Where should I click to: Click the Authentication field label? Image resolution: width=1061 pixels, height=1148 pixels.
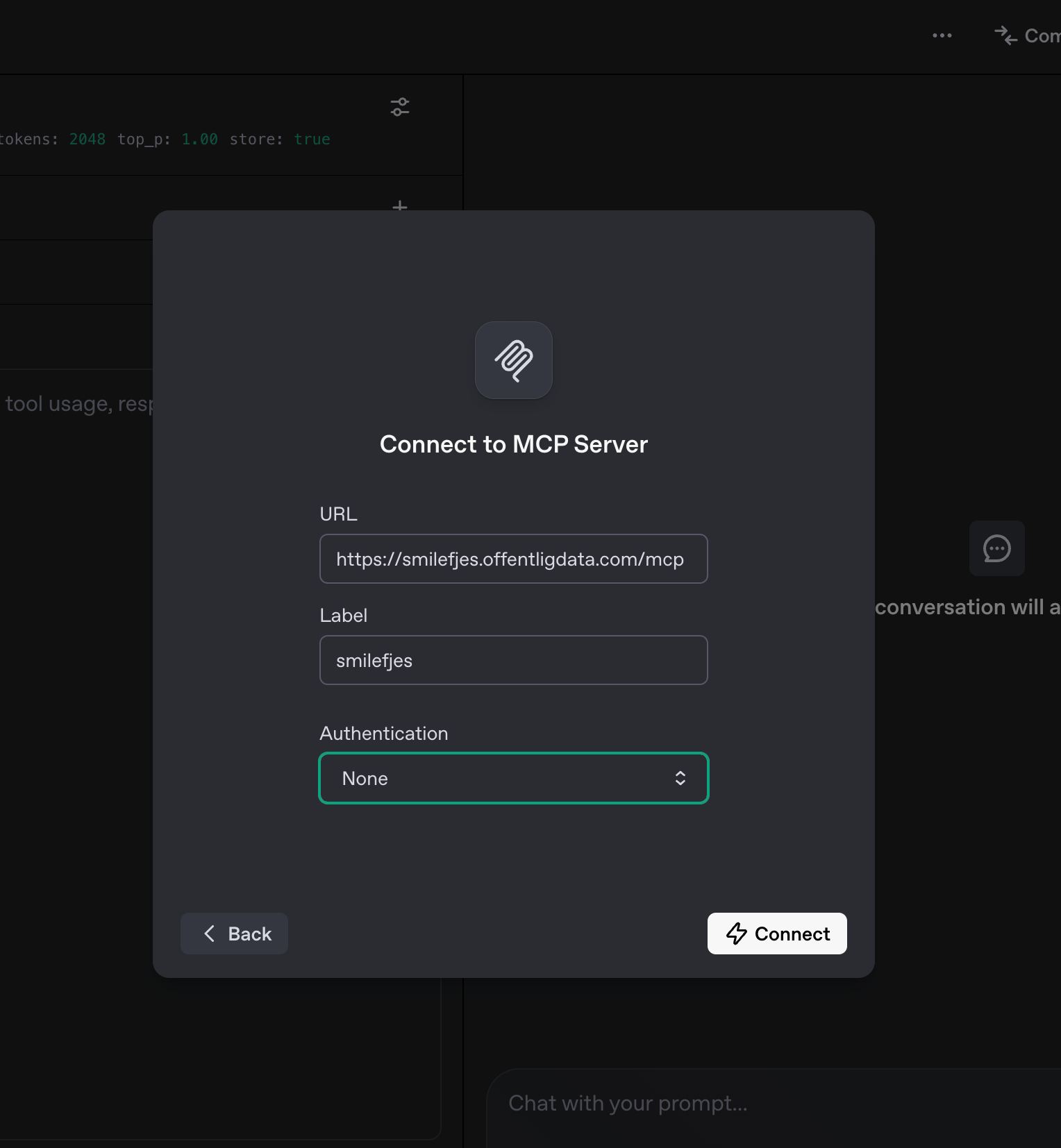[383, 733]
